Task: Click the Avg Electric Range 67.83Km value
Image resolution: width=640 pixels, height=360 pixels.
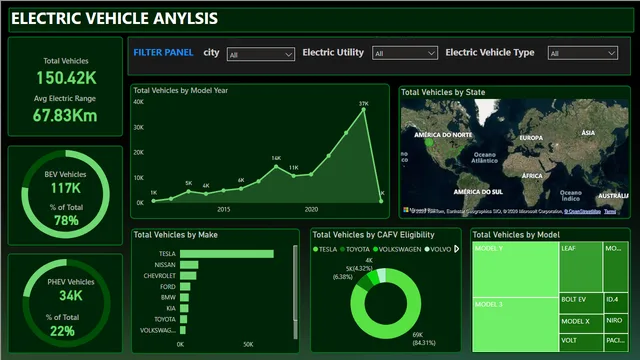Action: coord(65,116)
